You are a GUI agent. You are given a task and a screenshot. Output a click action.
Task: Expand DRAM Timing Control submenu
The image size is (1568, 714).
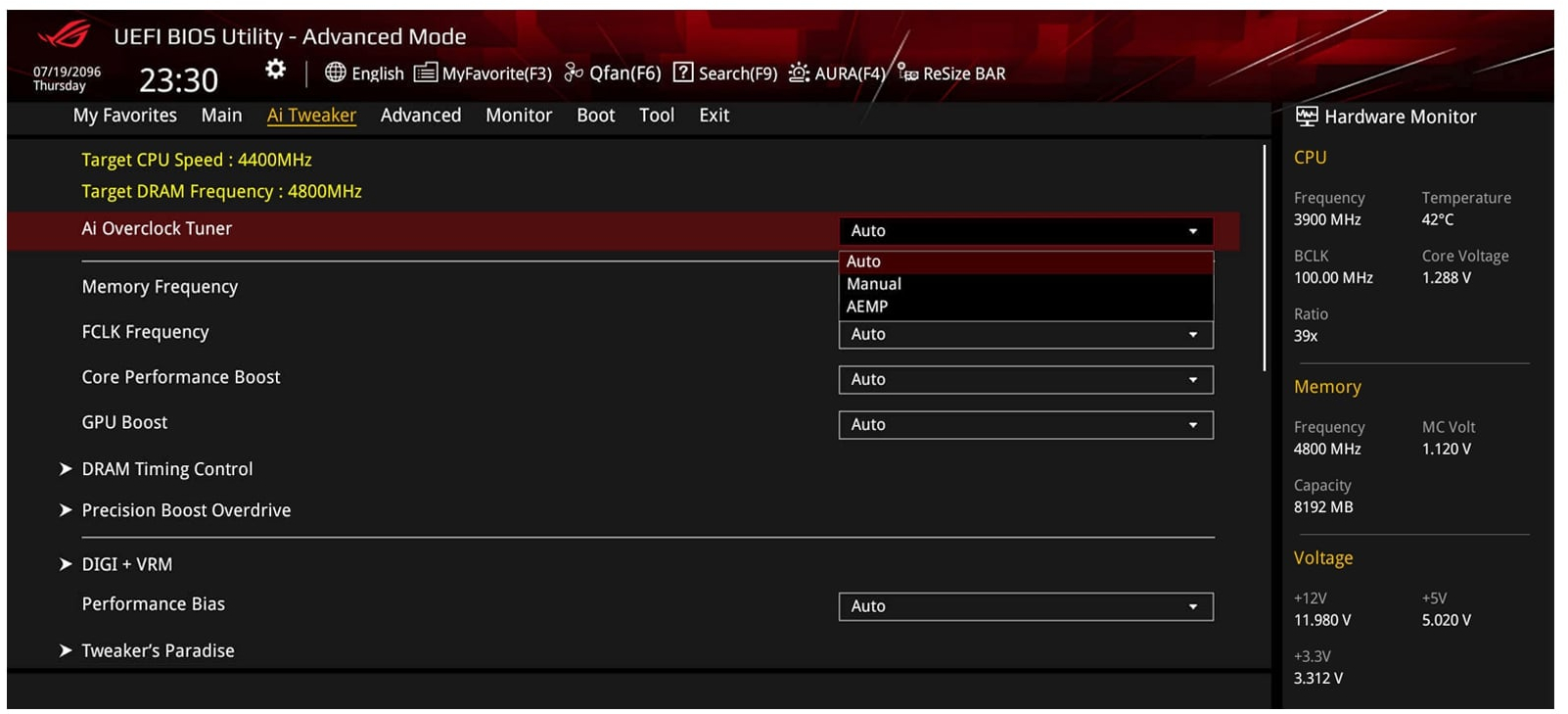(x=167, y=469)
